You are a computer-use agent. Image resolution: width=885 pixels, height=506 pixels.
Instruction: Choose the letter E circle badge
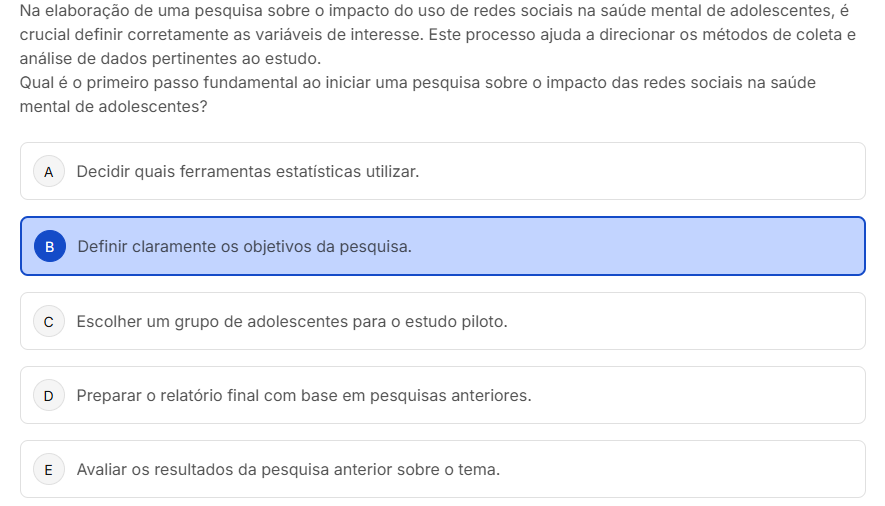[48, 469]
